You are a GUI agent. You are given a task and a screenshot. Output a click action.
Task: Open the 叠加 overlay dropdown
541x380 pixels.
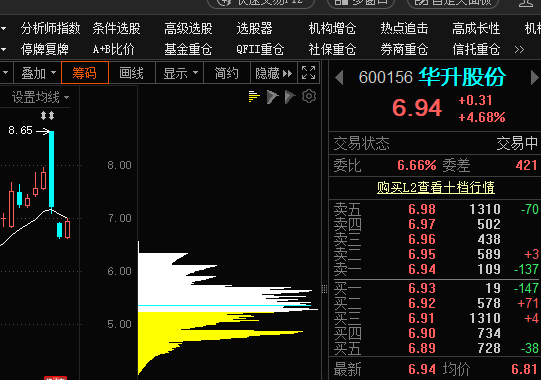coord(38,73)
